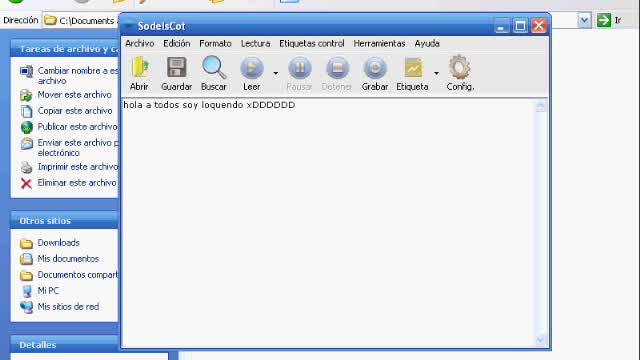Click Mover este archivo in Explorer
Screen dimensions: 640x360
[75, 95]
